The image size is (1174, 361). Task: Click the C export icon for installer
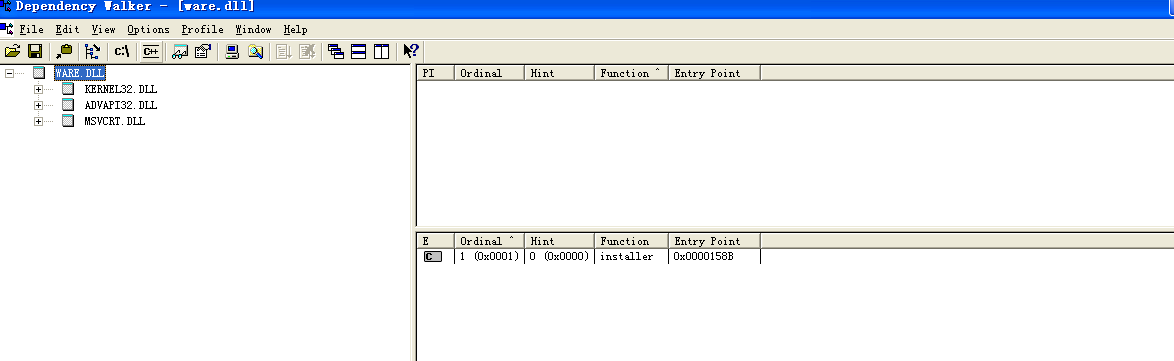click(x=433, y=257)
